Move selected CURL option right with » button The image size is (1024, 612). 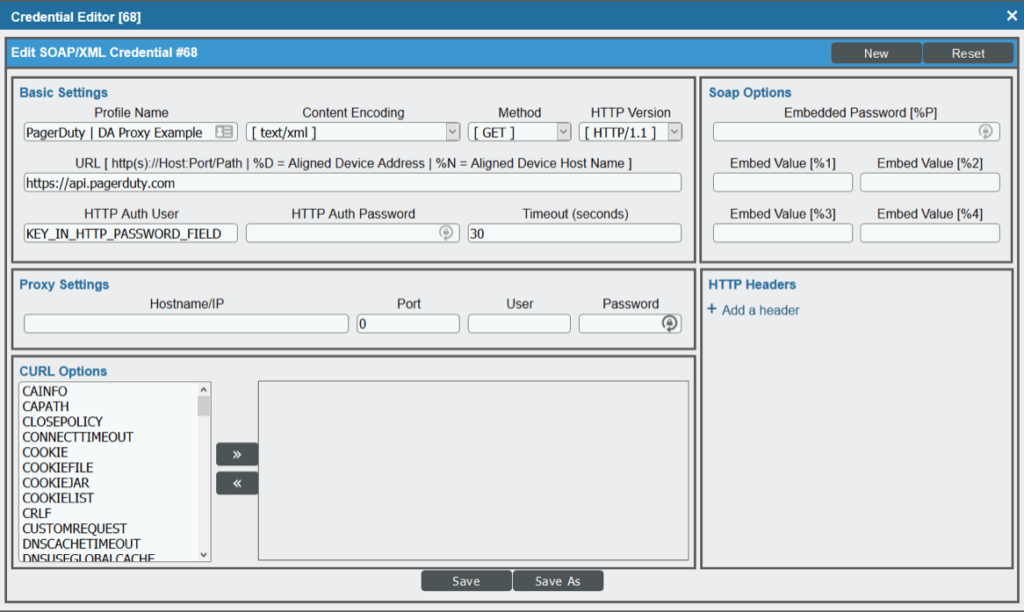(x=237, y=454)
